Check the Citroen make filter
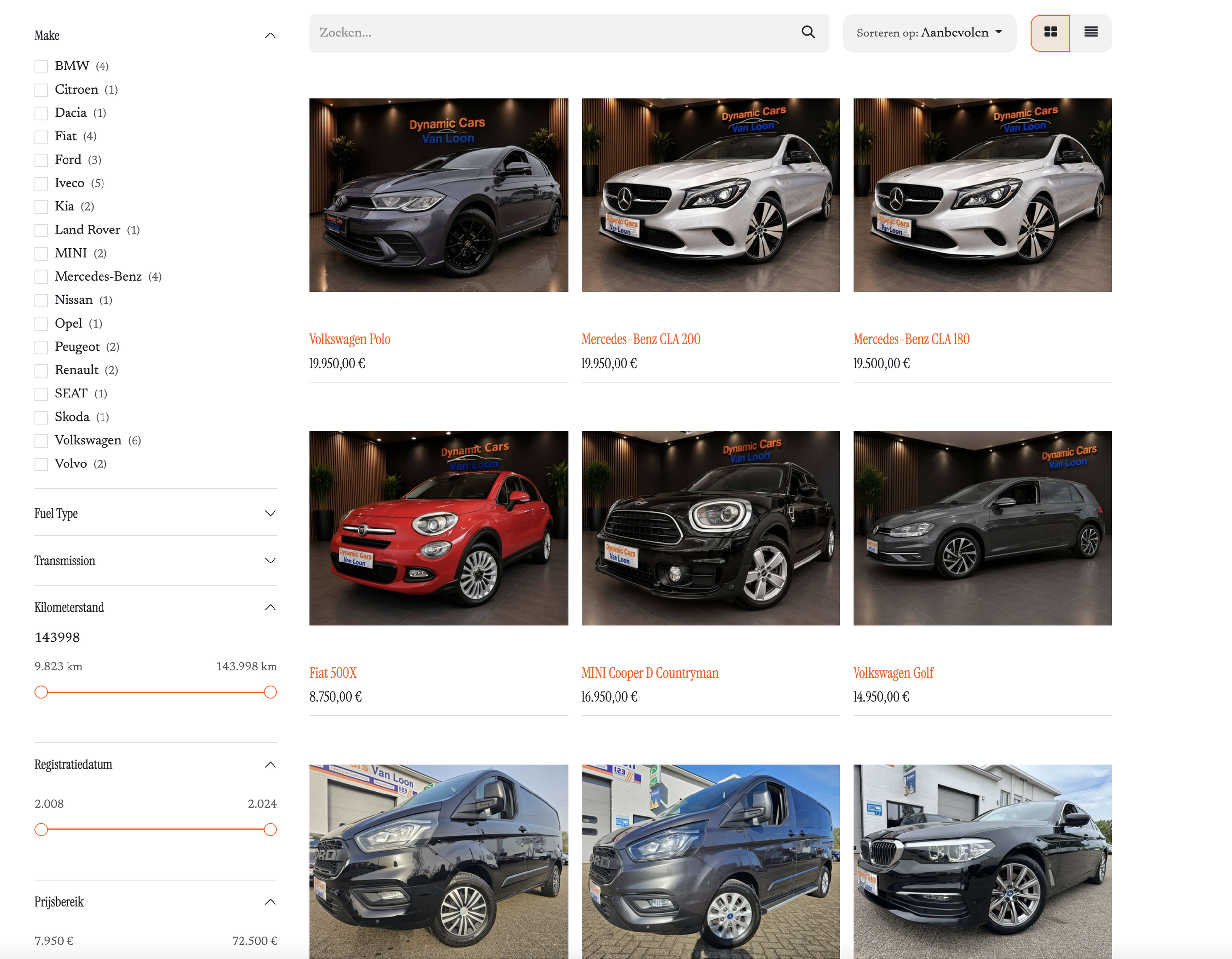This screenshot has width=1232, height=959. (x=41, y=90)
